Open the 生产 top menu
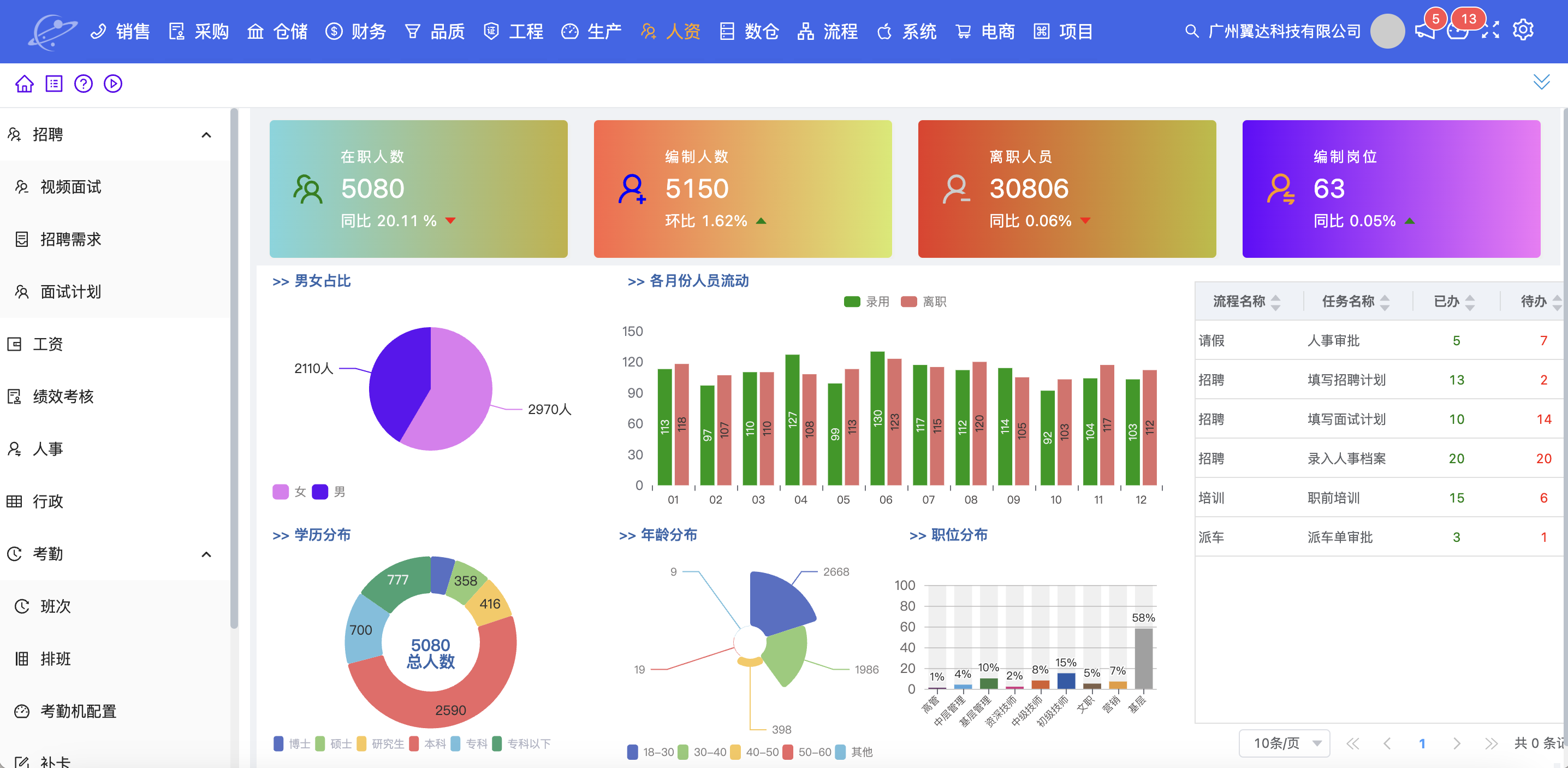This screenshot has height=768, width=1568. 591,31
